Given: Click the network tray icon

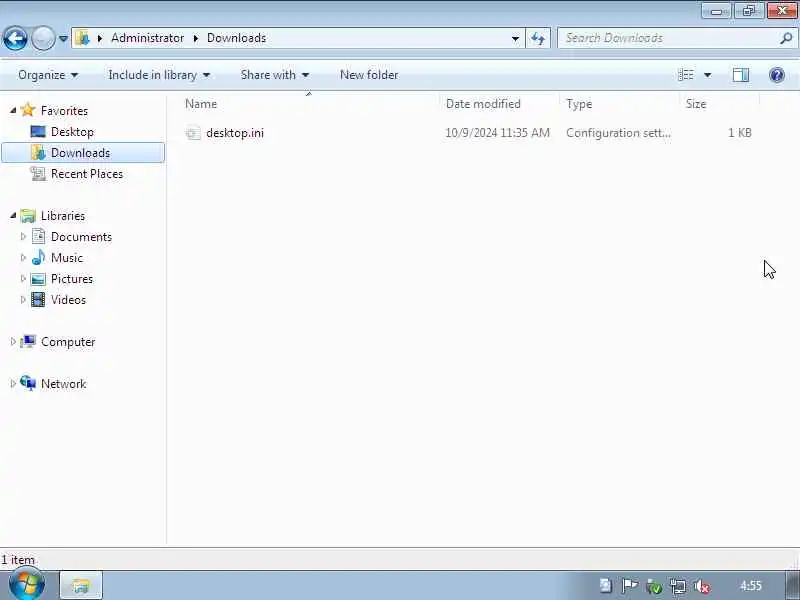Looking at the screenshot, I should tap(678, 586).
